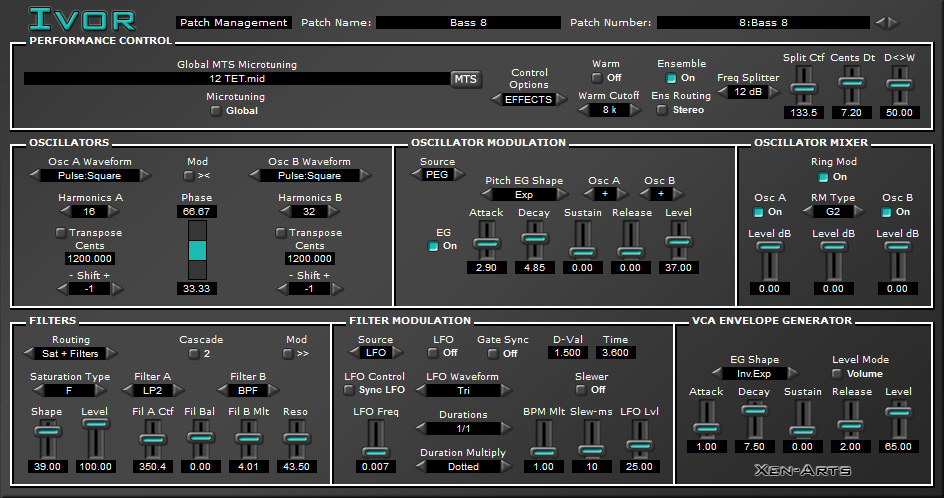Click right arrow of Freq Splitter 12 dB
Viewport: 944px width, 498px height.
click(x=774, y=92)
